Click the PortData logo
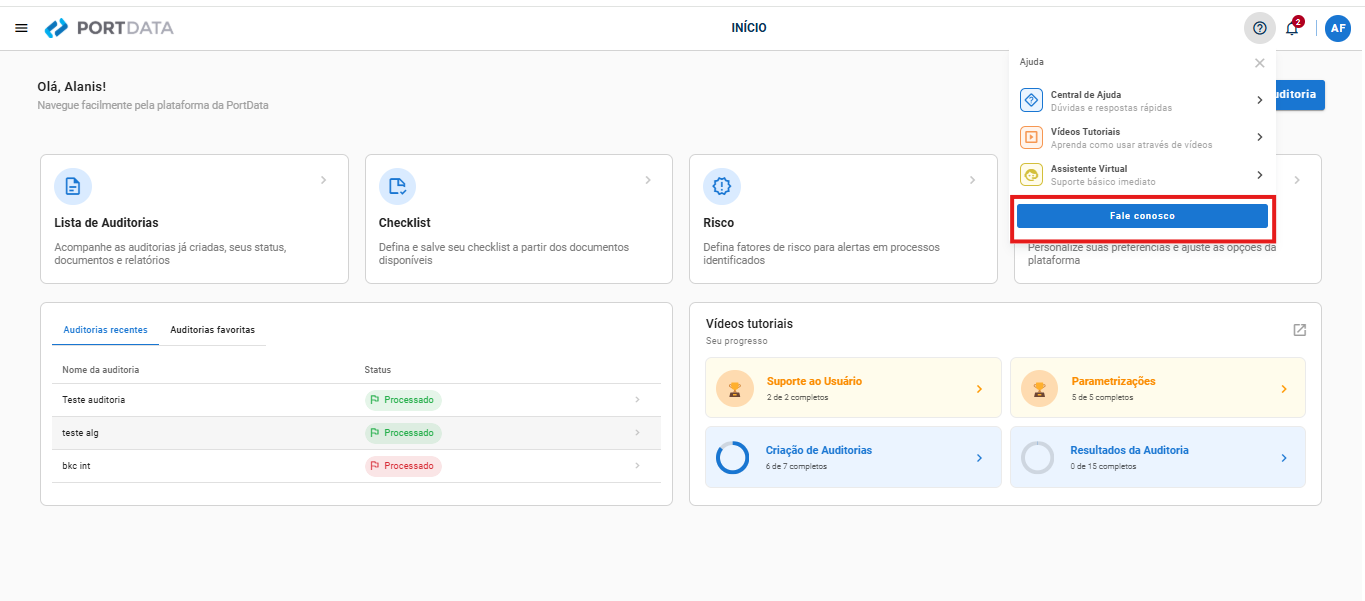1365x601 pixels. (x=109, y=28)
